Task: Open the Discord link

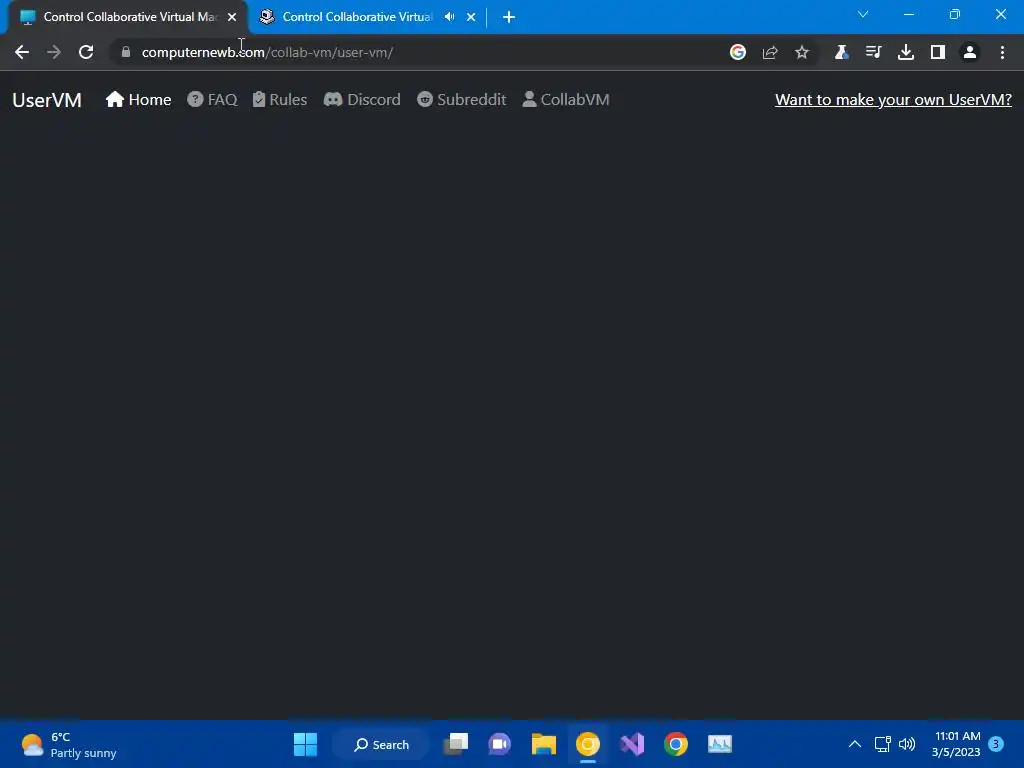Action: pyautogui.click(x=362, y=100)
